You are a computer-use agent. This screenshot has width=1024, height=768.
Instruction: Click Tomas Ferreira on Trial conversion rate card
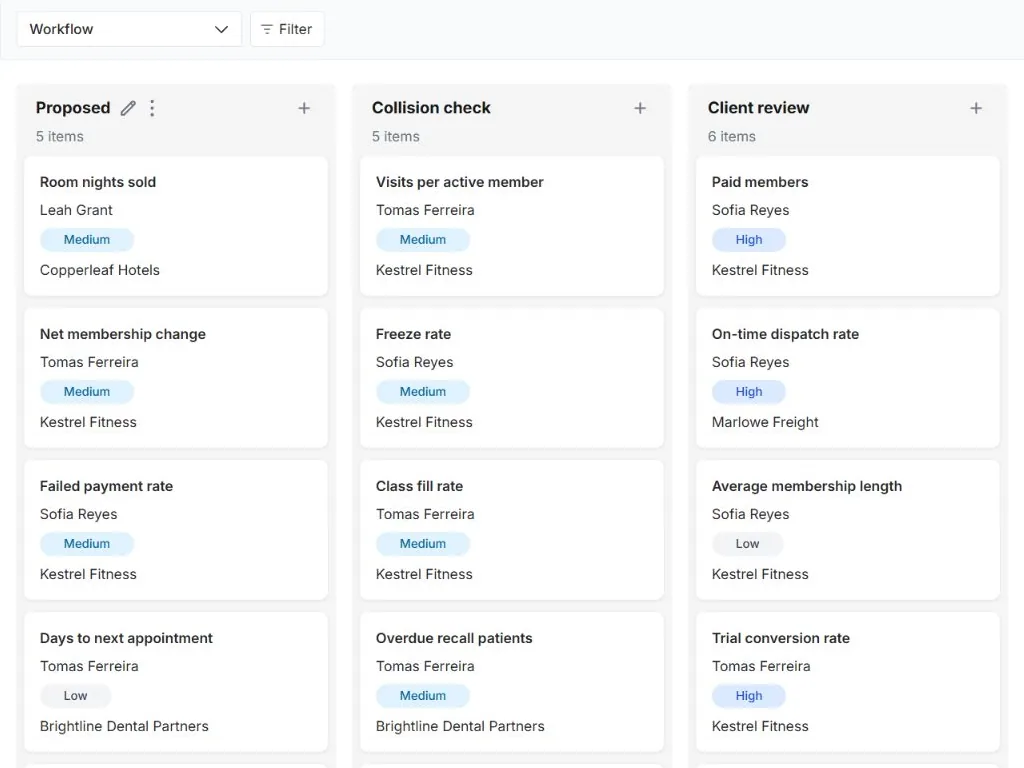tap(761, 666)
